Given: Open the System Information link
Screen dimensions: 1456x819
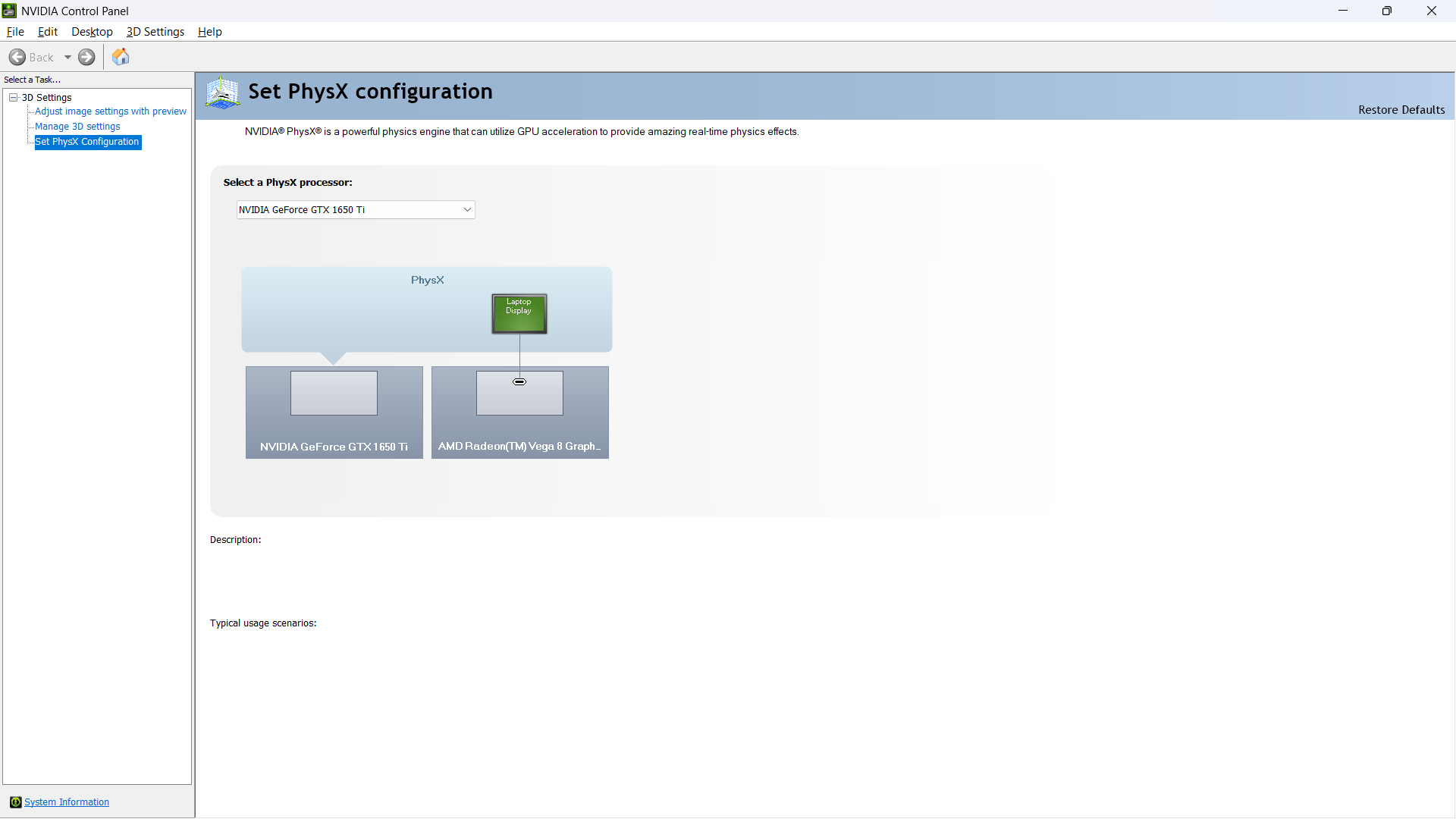Looking at the screenshot, I should click(x=67, y=802).
